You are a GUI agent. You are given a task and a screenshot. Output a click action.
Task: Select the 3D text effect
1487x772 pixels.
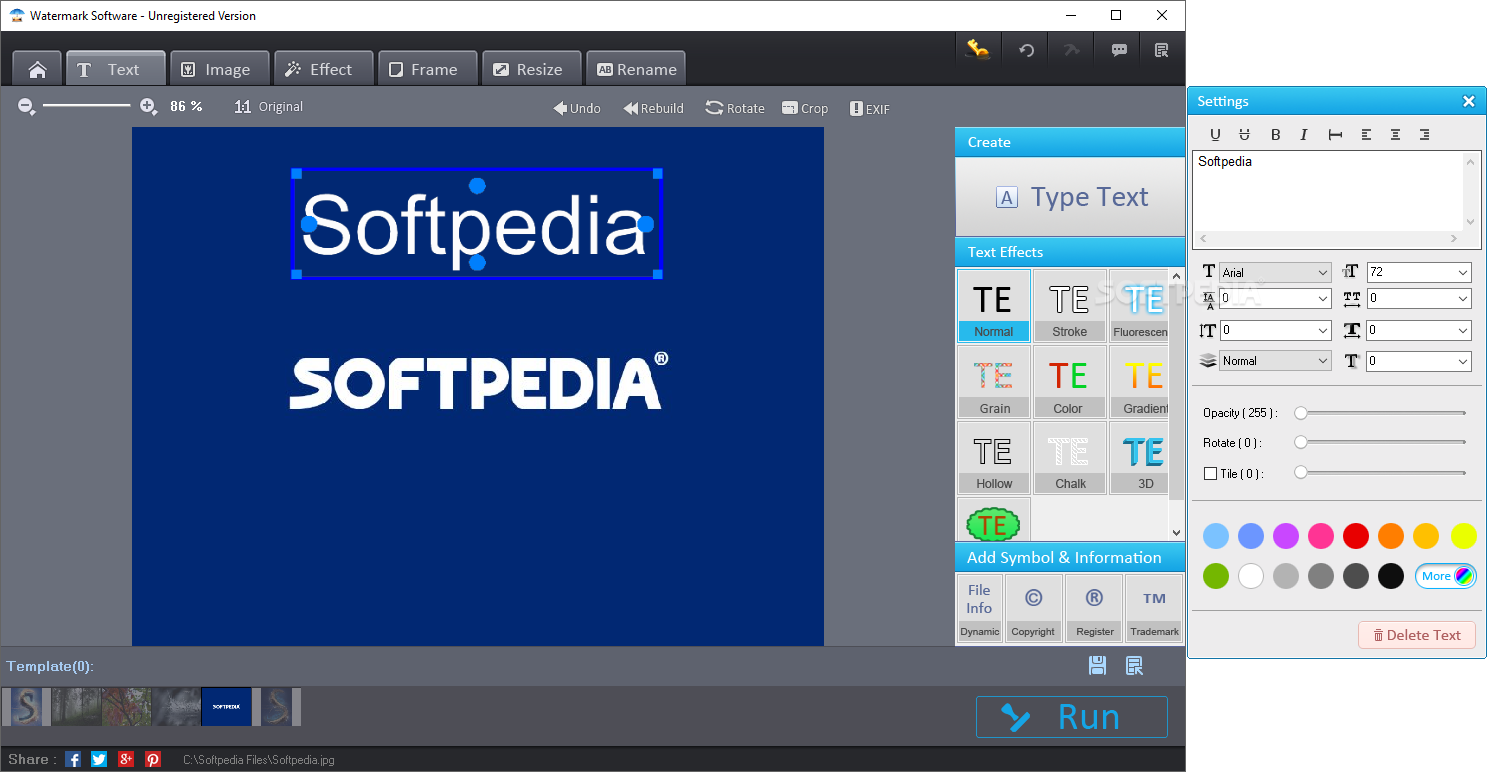tap(1139, 458)
